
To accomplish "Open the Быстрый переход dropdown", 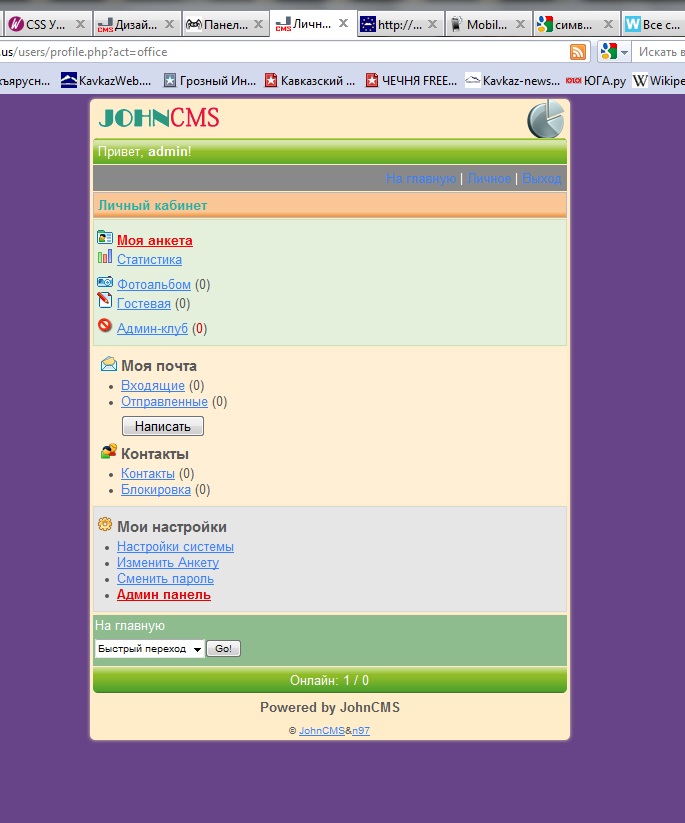I will (x=150, y=649).
